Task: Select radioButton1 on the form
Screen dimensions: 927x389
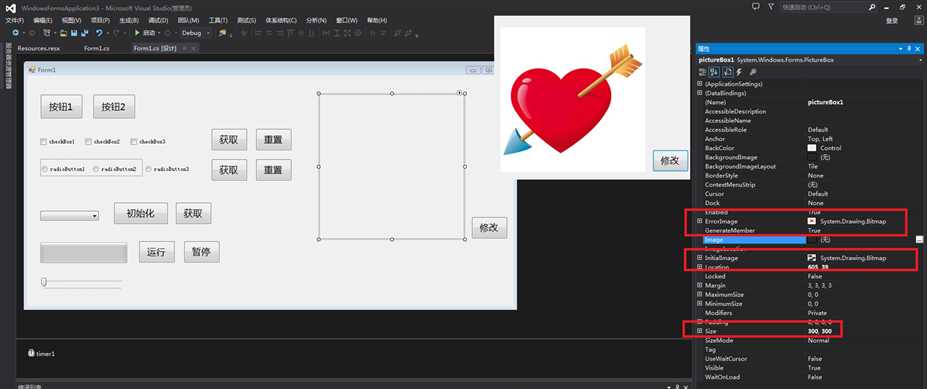Action: click(x=45, y=169)
